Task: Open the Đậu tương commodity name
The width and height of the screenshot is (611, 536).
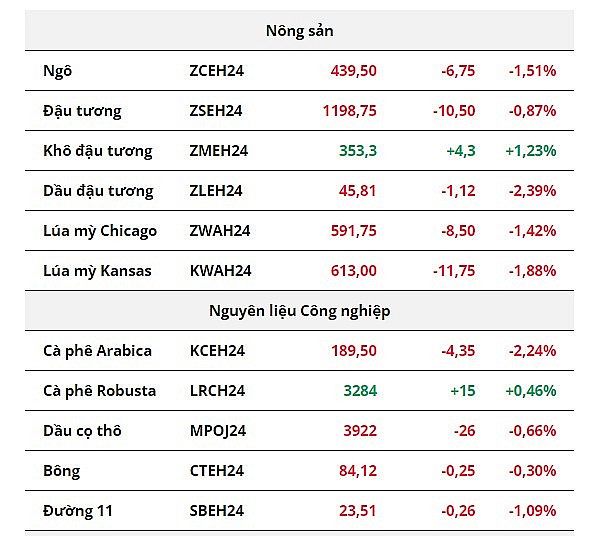Action: [x=82, y=111]
